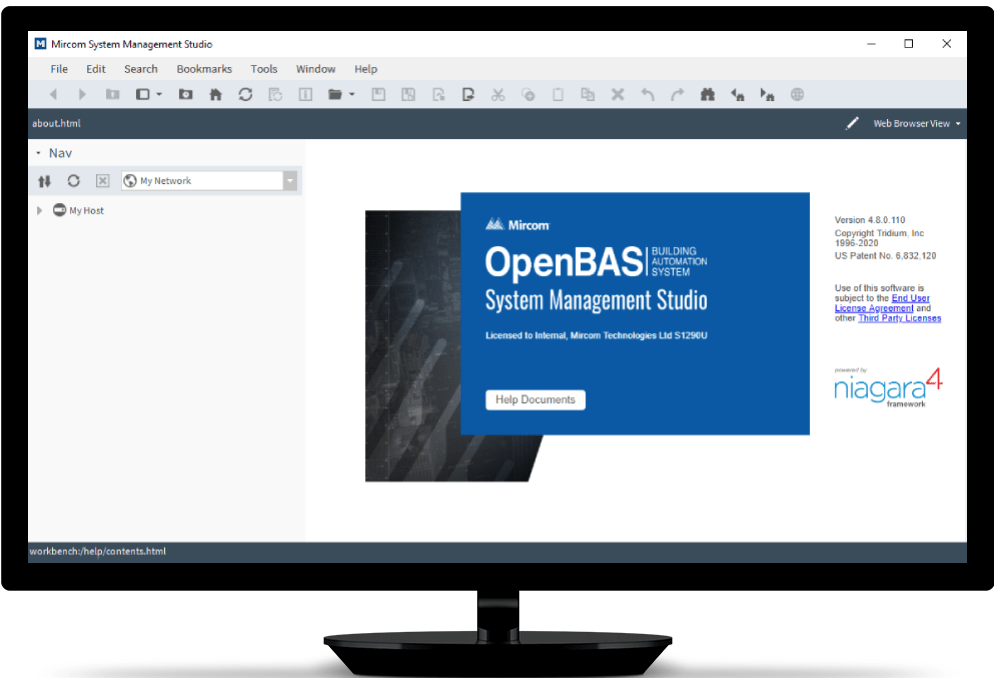Click the Refresh toolbar icon
994x678 pixels.
point(245,94)
